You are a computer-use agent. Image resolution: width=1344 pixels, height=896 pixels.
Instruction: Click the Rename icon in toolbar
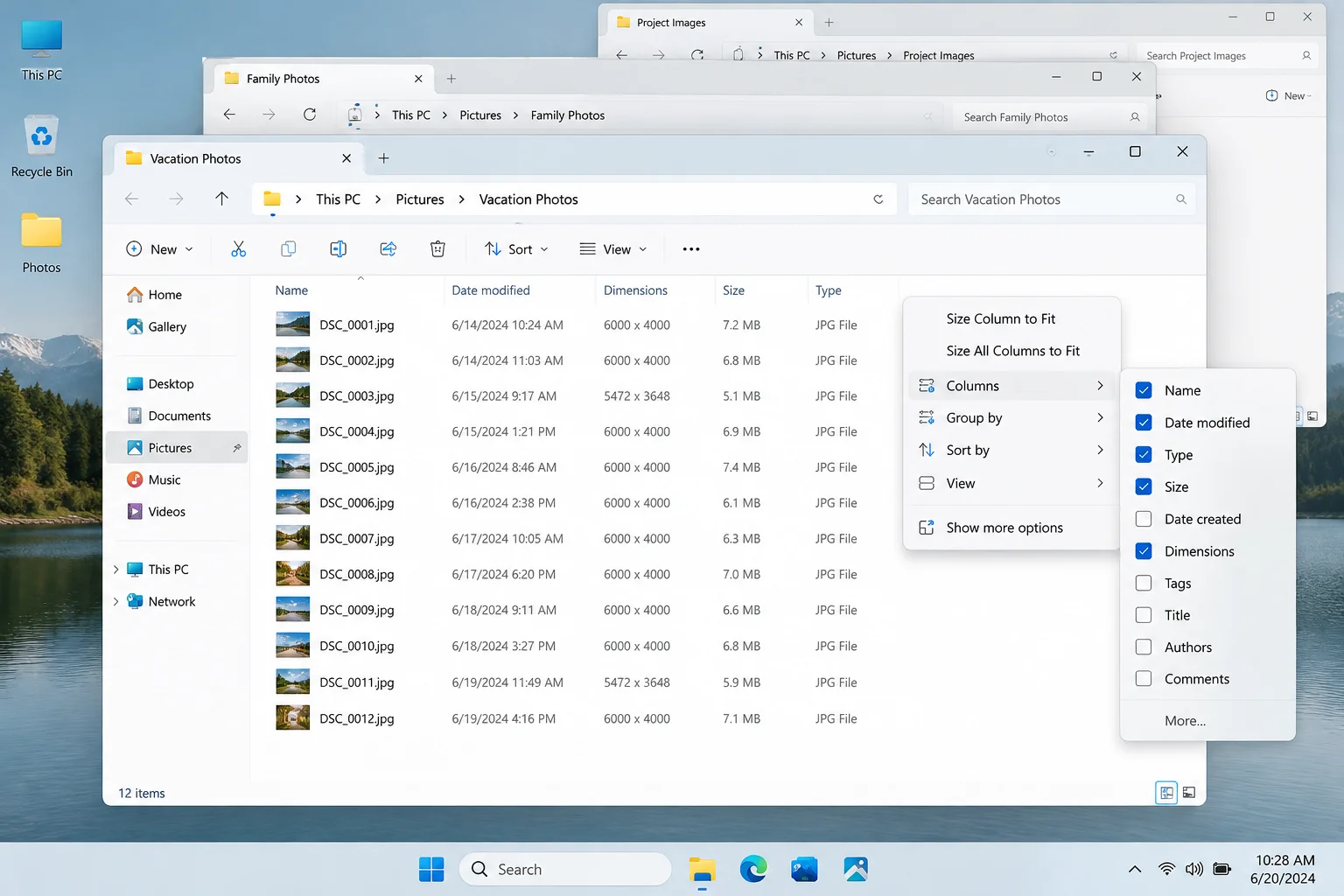pos(338,249)
